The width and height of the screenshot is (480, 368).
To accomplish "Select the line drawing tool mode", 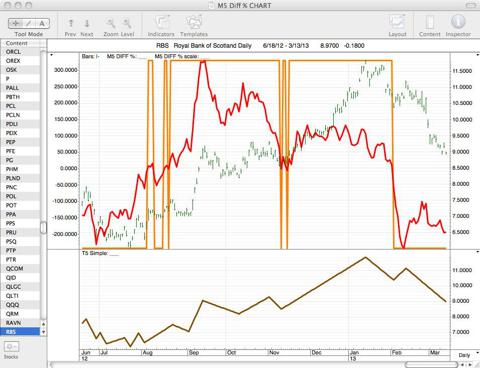I will coord(29,23).
